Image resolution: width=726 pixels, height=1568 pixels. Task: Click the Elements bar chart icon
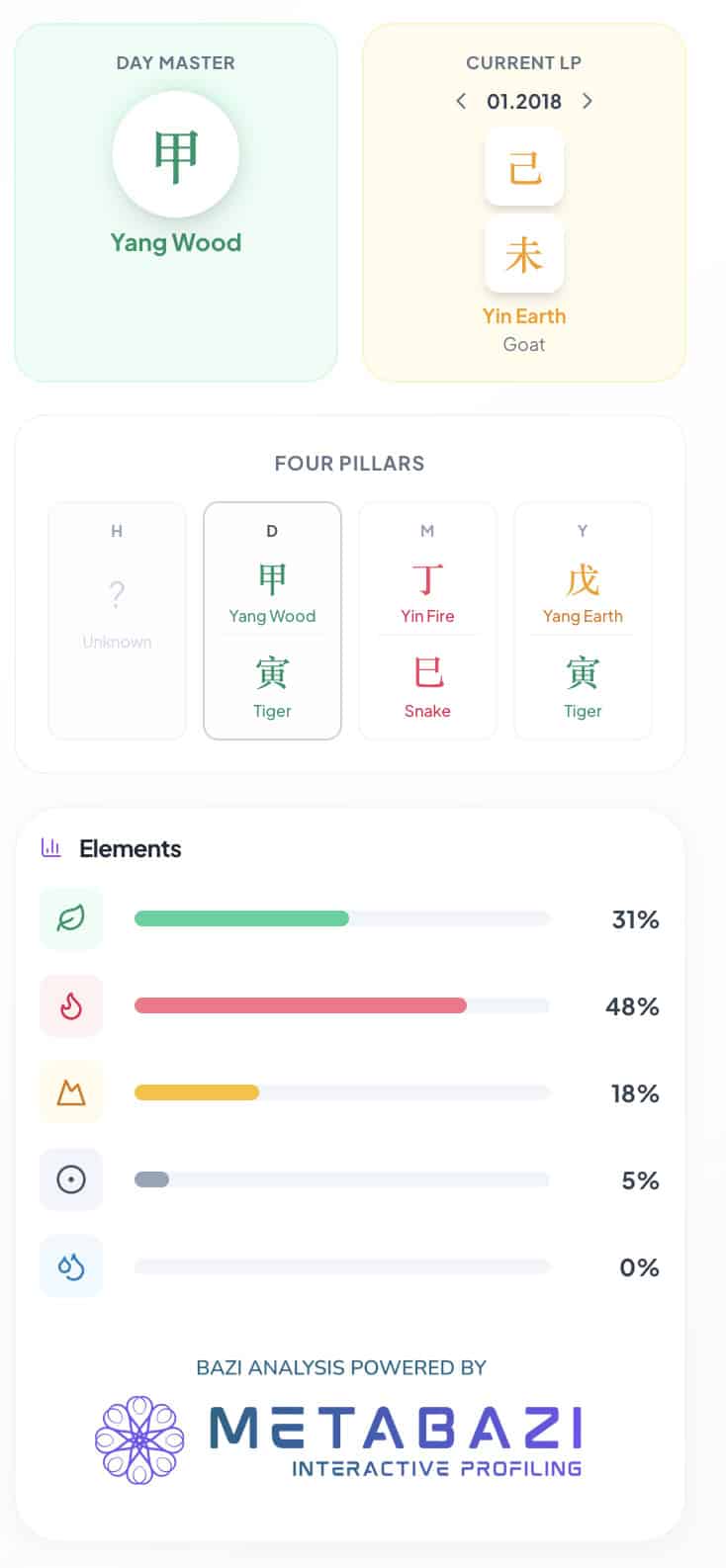click(51, 847)
